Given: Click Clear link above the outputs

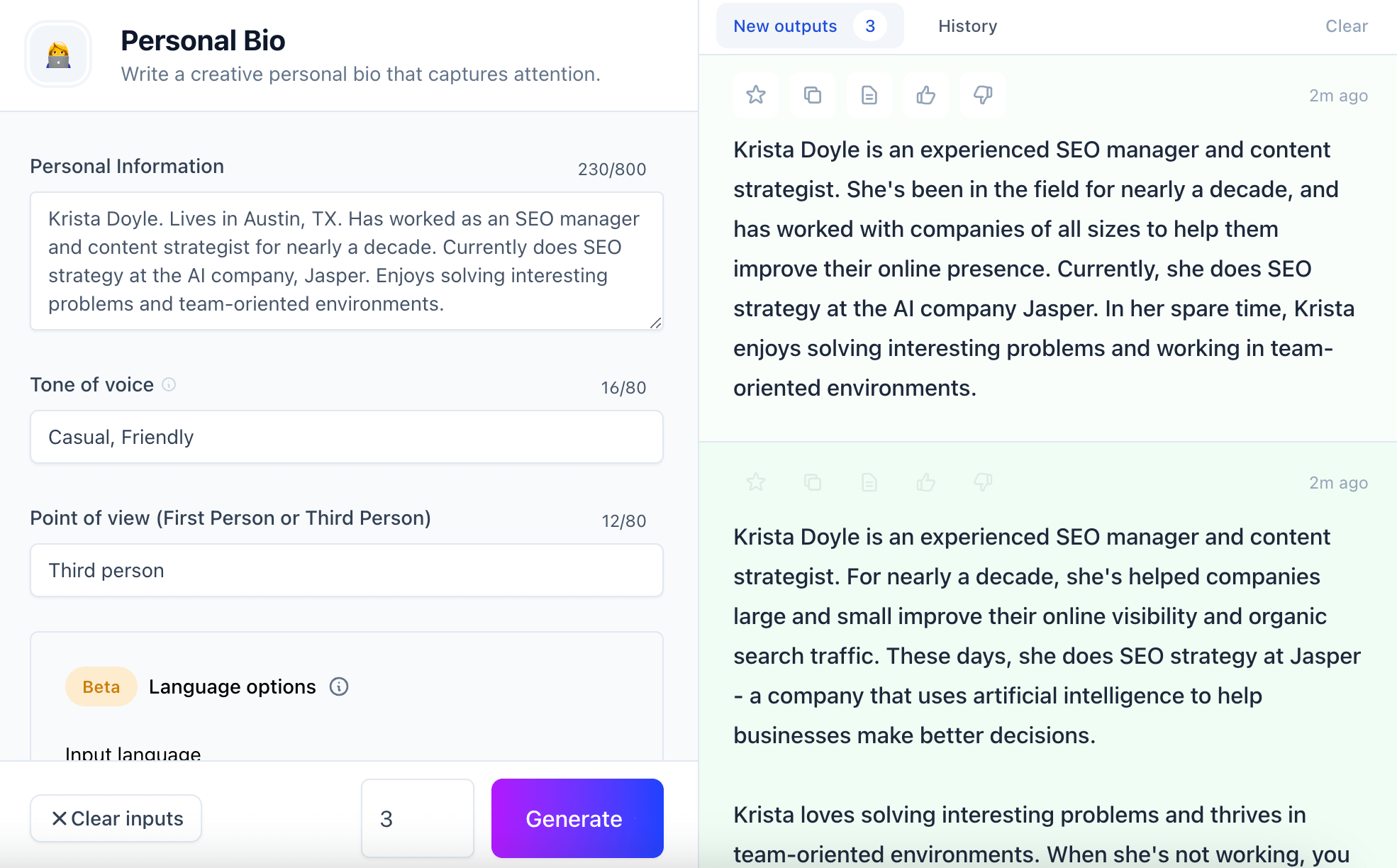Looking at the screenshot, I should point(1346,26).
